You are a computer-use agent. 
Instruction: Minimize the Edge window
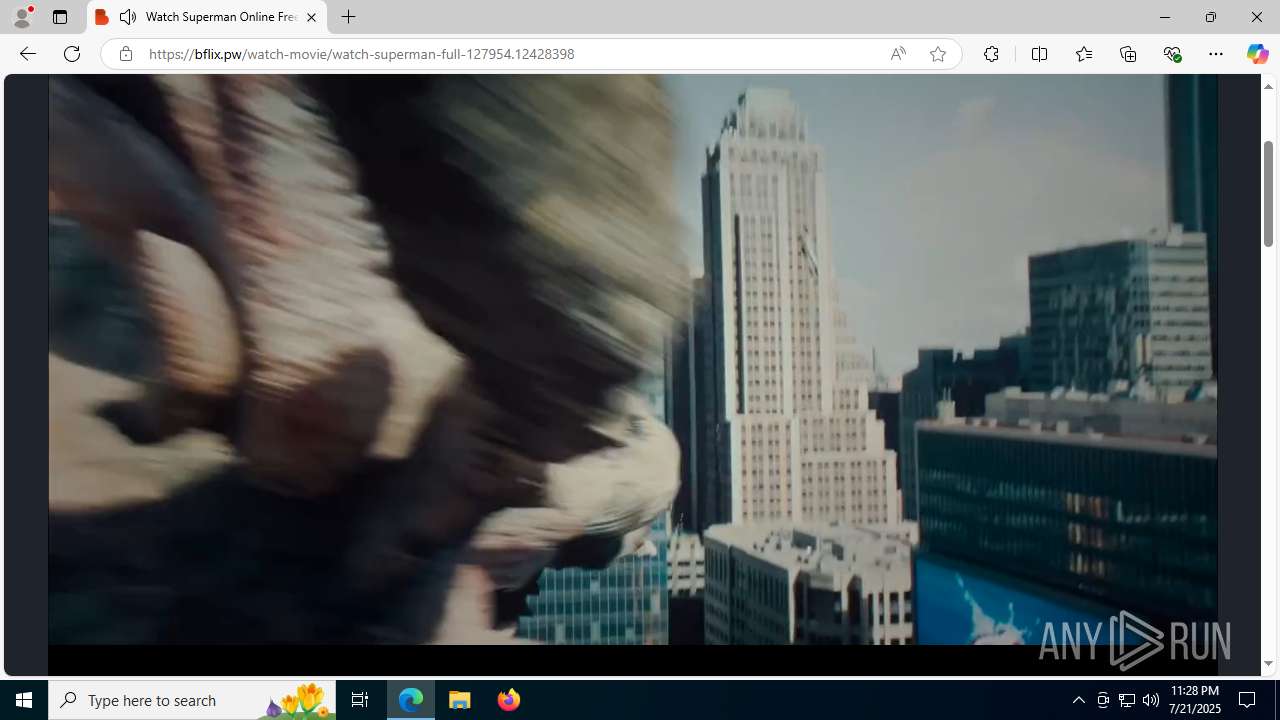[x=1164, y=17]
